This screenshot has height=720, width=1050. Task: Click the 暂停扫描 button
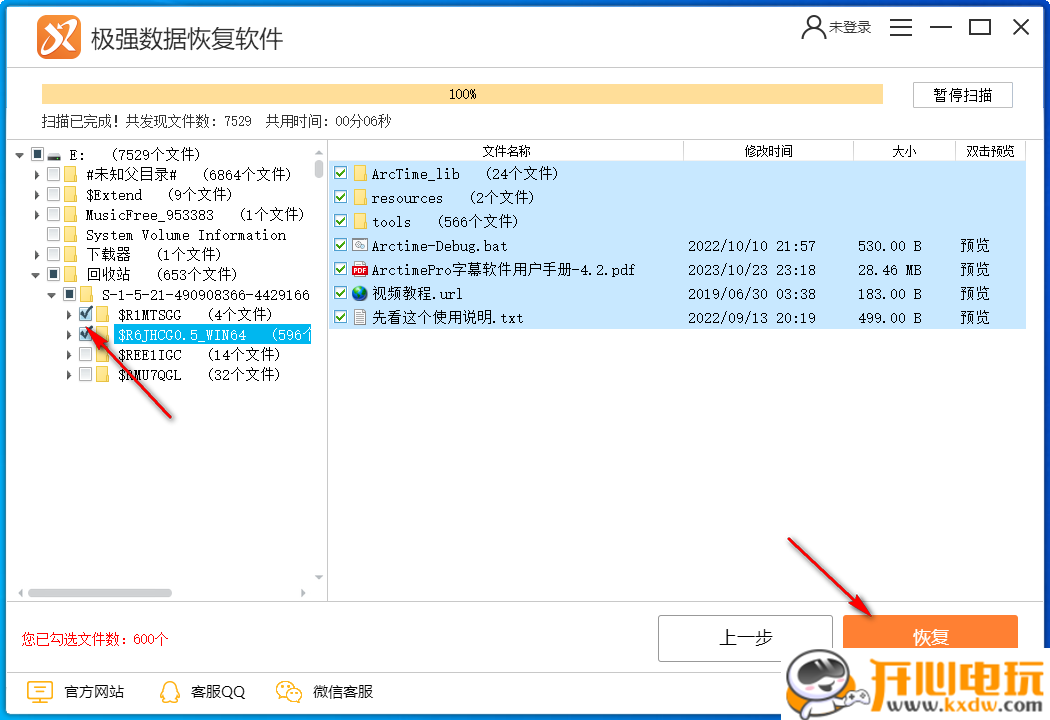[x=962, y=95]
